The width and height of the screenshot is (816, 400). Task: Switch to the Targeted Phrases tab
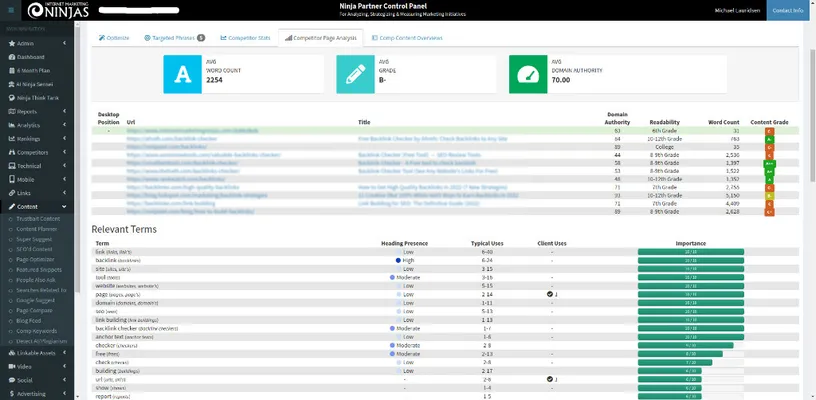(x=174, y=37)
